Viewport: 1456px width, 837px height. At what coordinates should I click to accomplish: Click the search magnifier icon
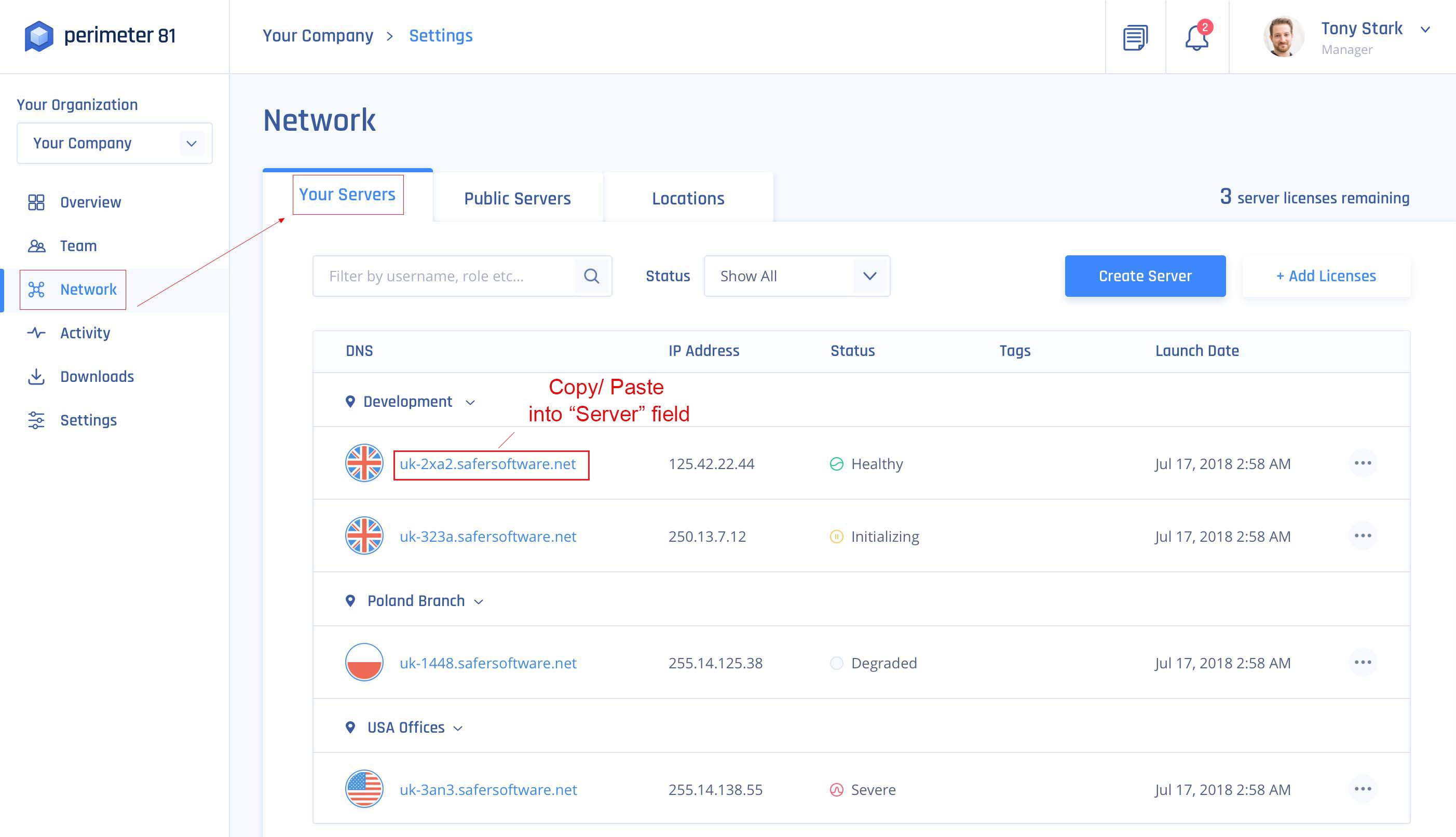[x=592, y=277]
